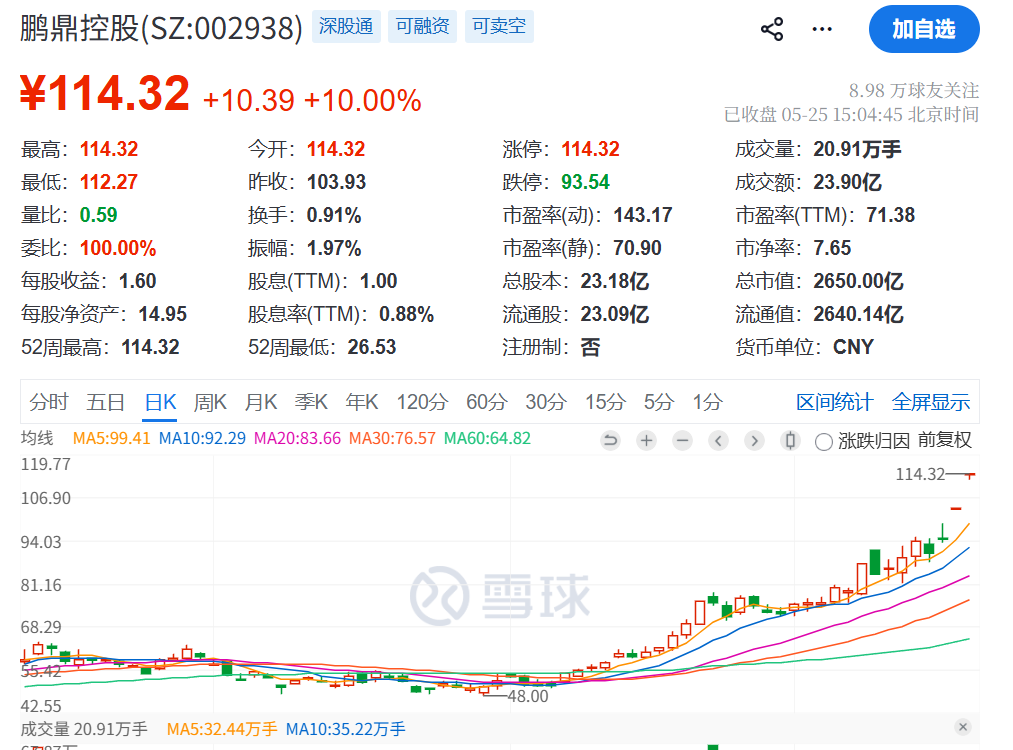Viewport: 1013px width, 750px height.
Task: Switch to the 5分 chart tab
Action: point(659,402)
